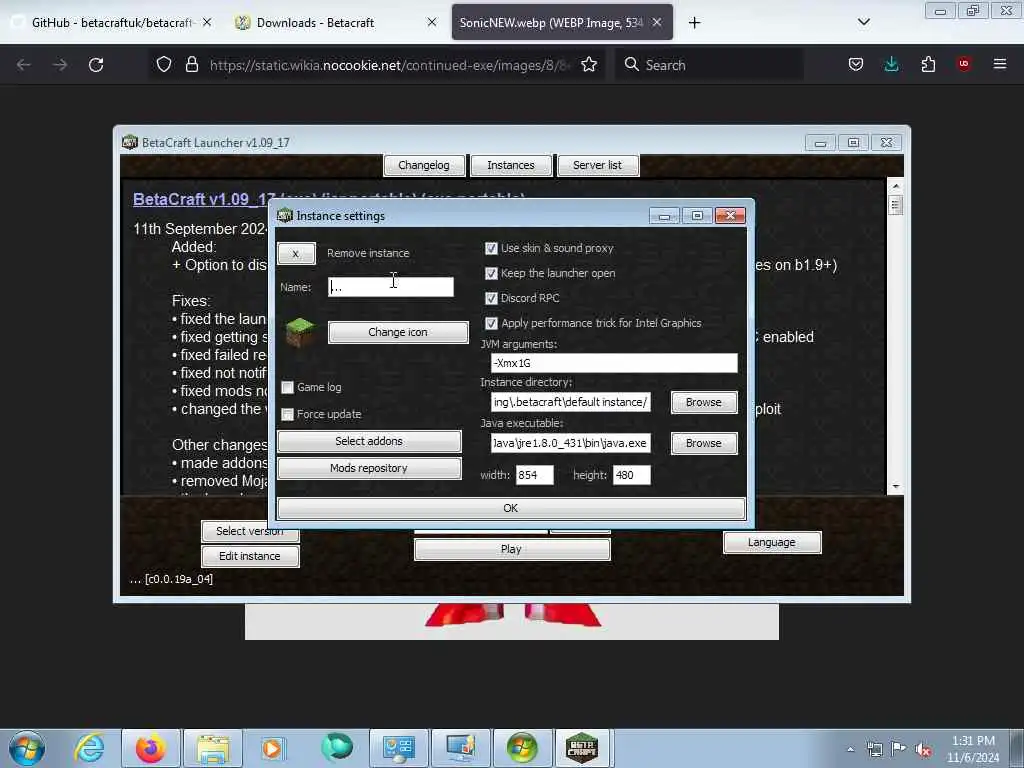Viewport: 1024px width, 768px height.
Task: Click the Edit instance button
Action: [x=250, y=556]
